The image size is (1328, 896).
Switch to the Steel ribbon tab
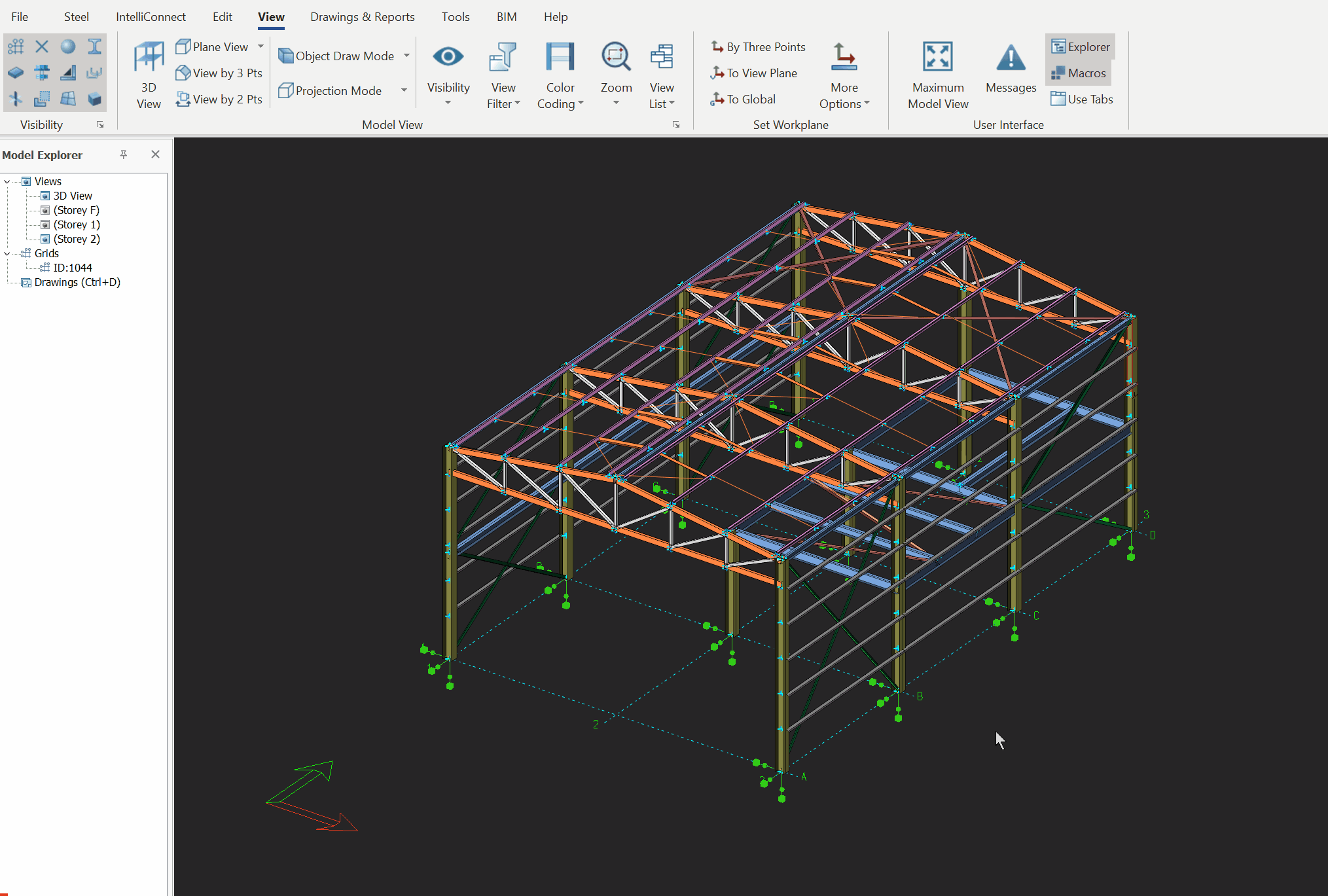pos(76,17)
